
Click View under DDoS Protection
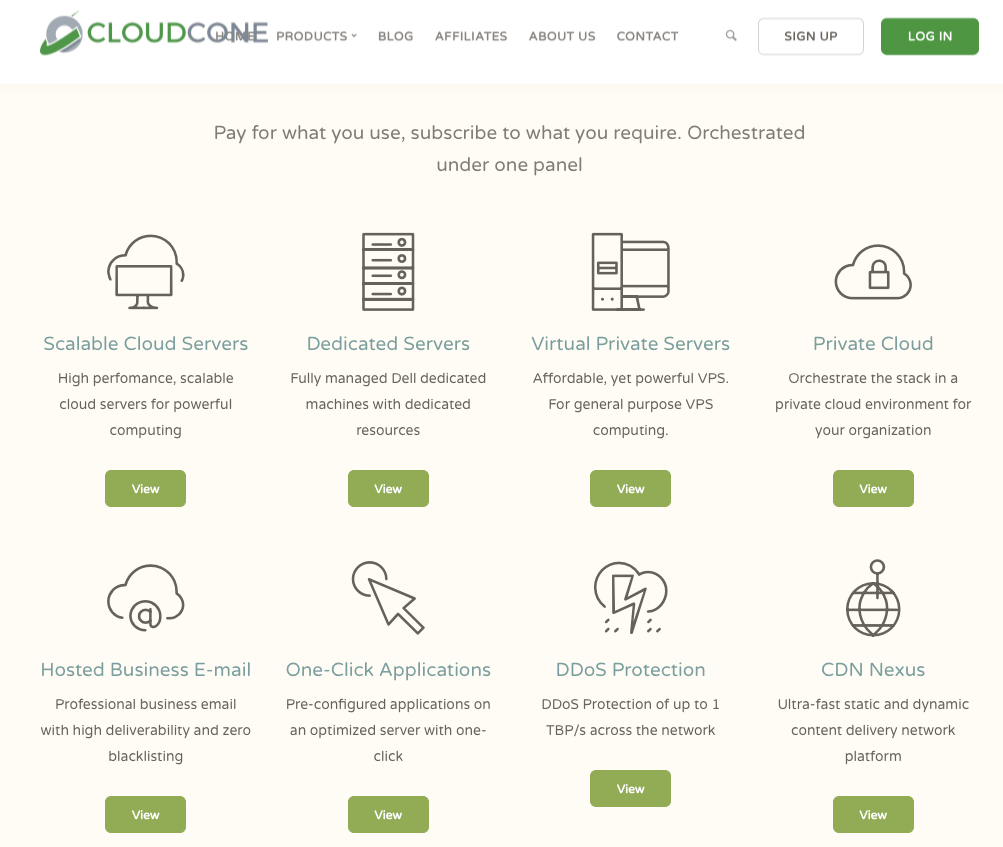click(x=630, y=789)
